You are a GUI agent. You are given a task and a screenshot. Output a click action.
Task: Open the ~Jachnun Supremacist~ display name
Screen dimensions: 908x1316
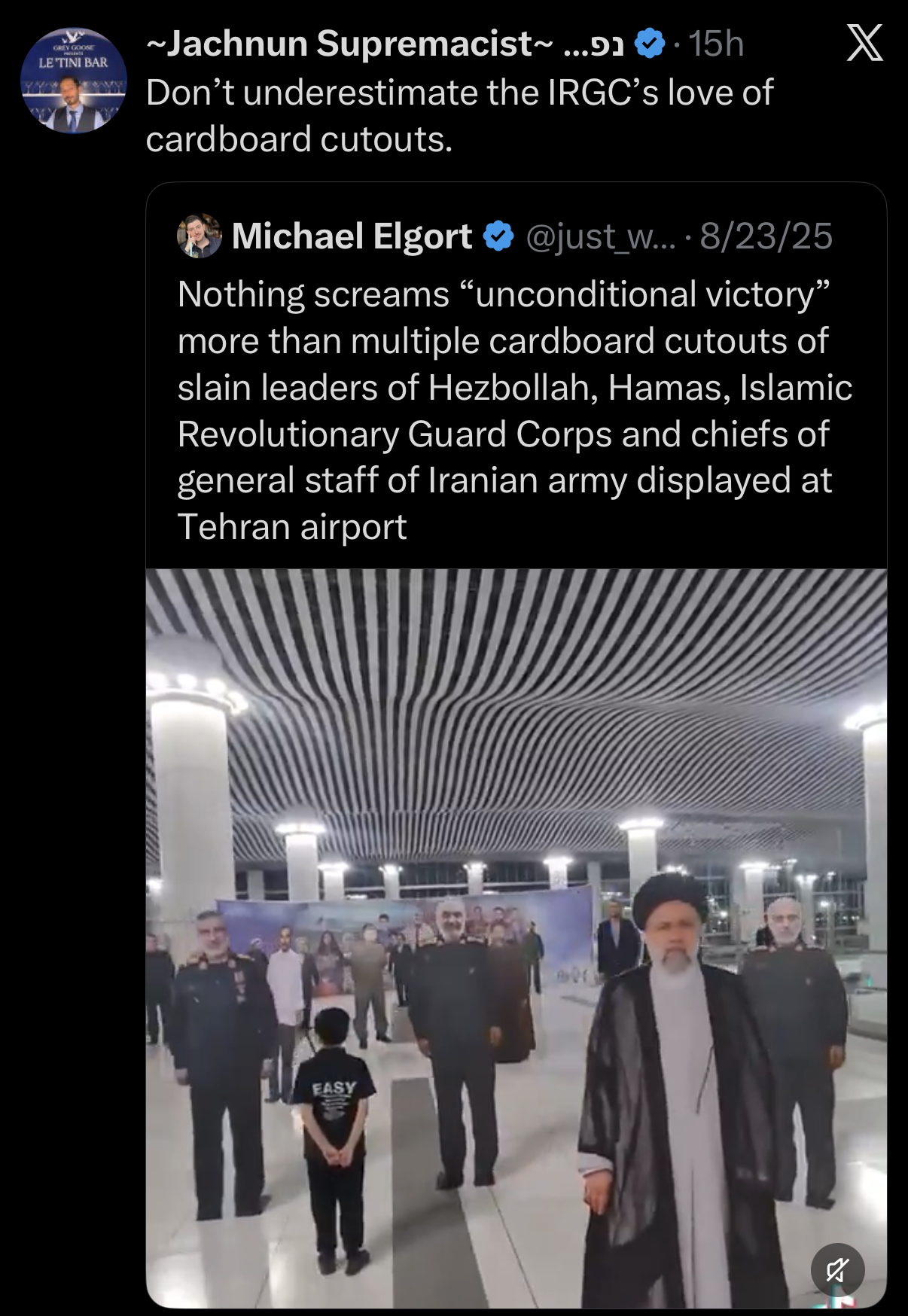tap(349, 44)
